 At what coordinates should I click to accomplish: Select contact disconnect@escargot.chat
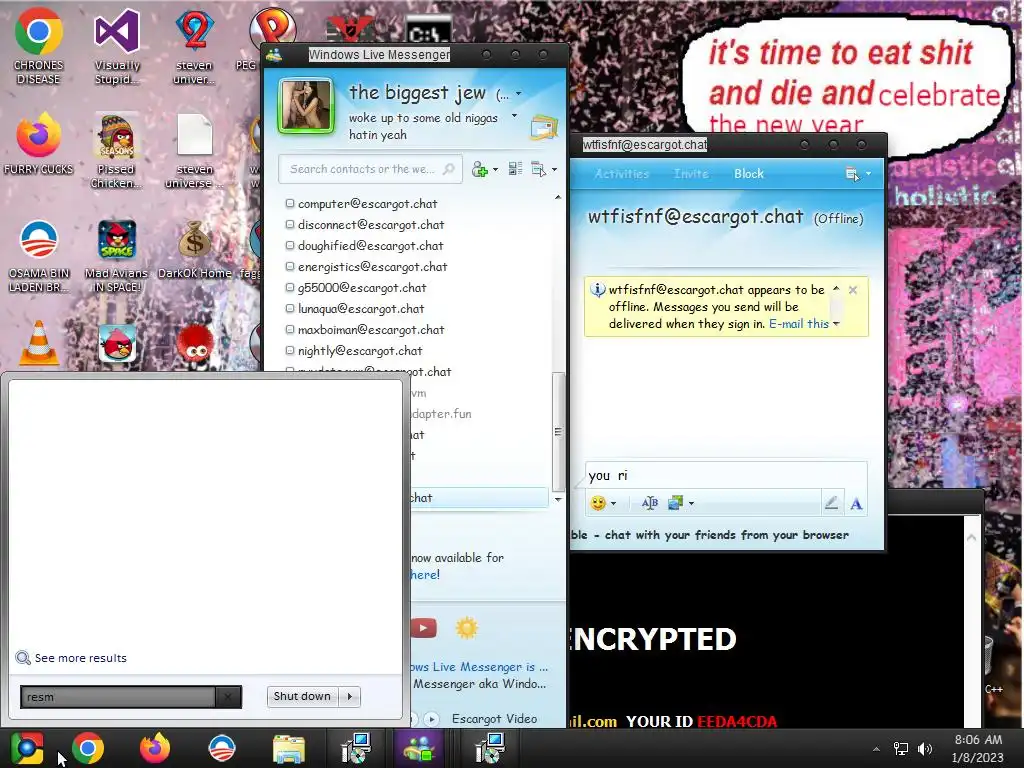[x=371, y=225]
